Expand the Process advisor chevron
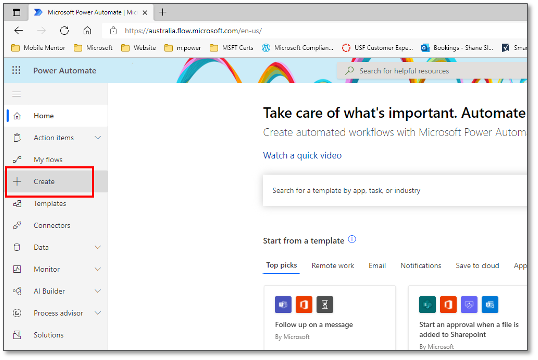The image size is (538, 360). 98,313
